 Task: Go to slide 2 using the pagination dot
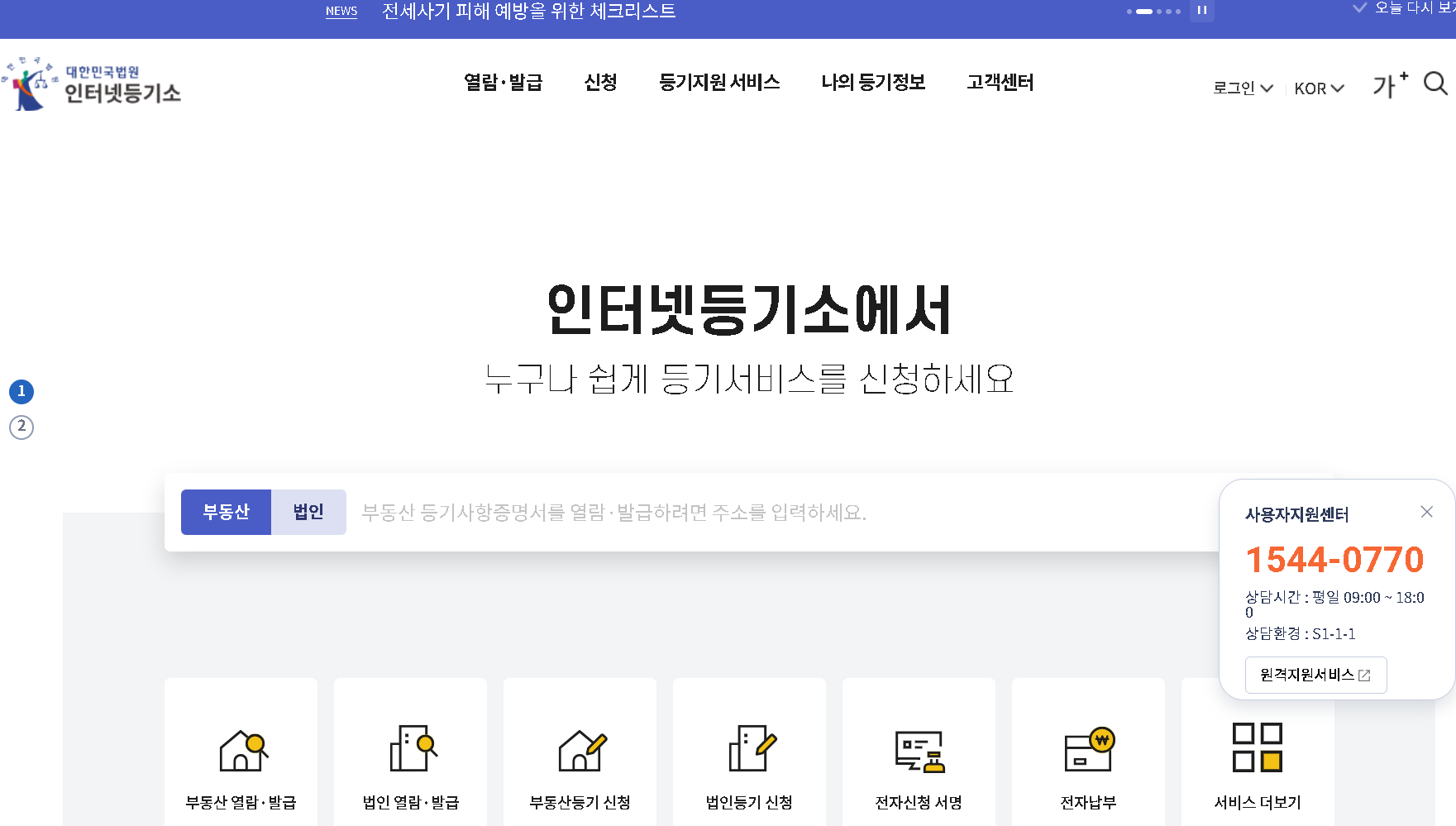click(x=21, y=427)
